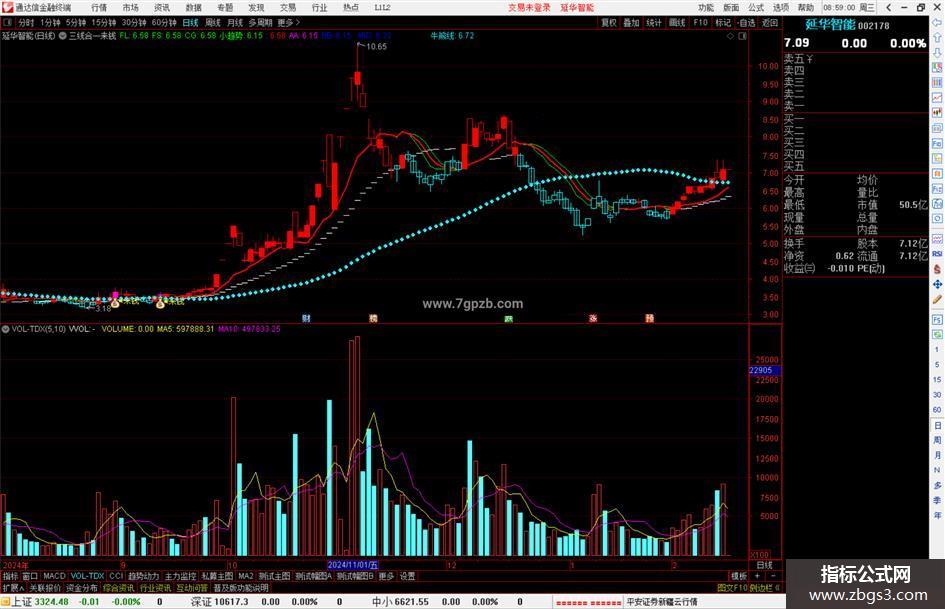The width and height of the screenshot is (945, 609).
Task: Click the 季 period shortcut in sidebar
Action: [937, 500]
